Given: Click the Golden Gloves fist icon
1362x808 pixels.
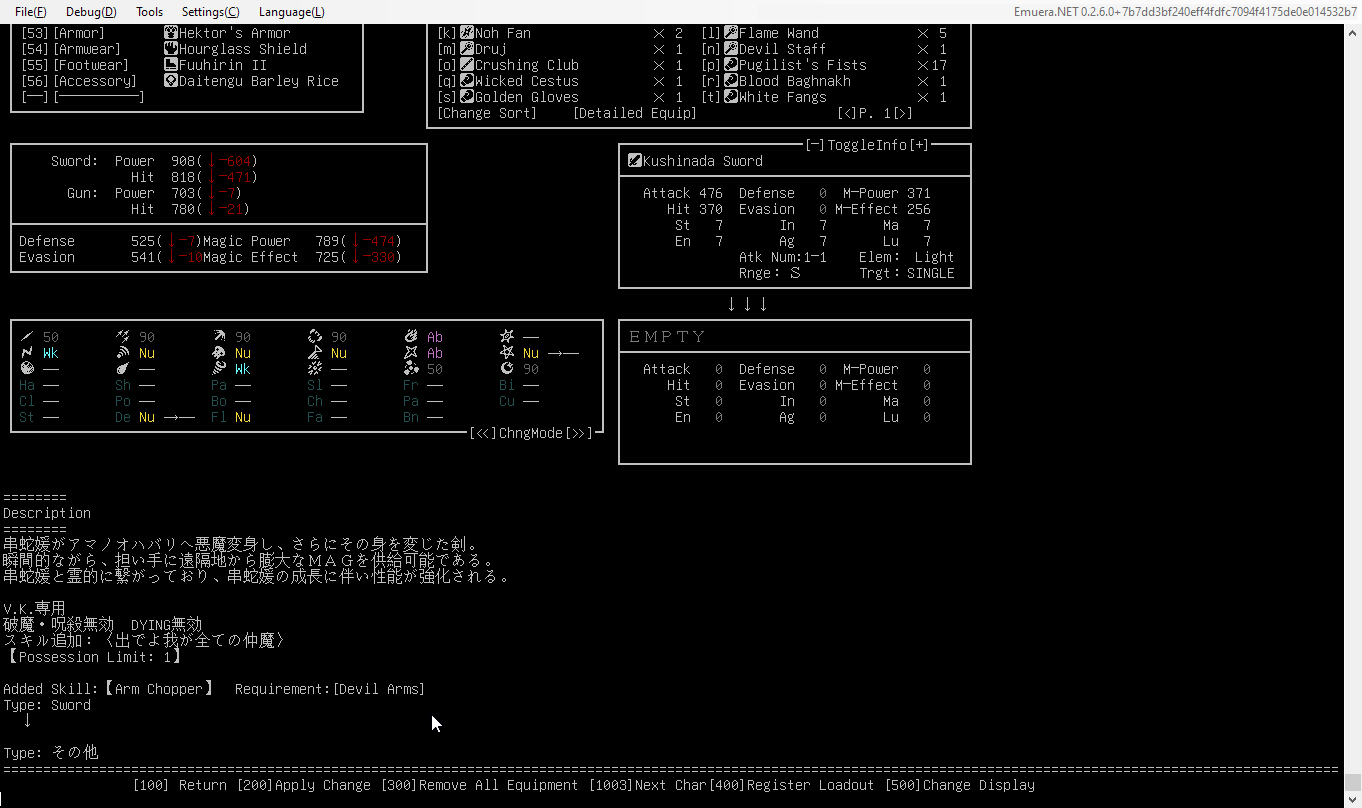Looking at the screenshot, I should pyautogui.click(x=466, y=97).
